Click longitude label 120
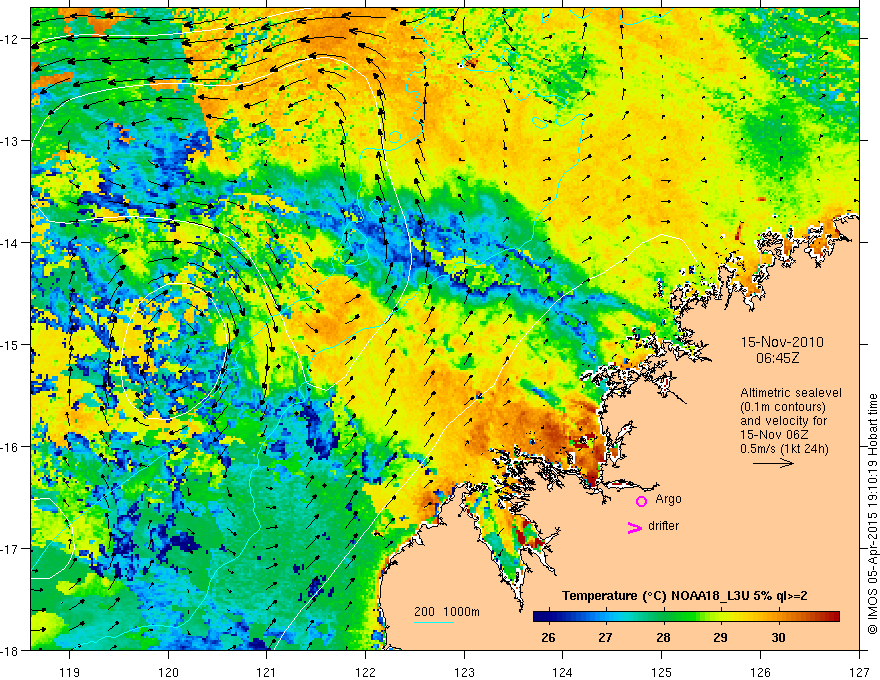Viewport: 880px width, 680px height. [168, 672]
